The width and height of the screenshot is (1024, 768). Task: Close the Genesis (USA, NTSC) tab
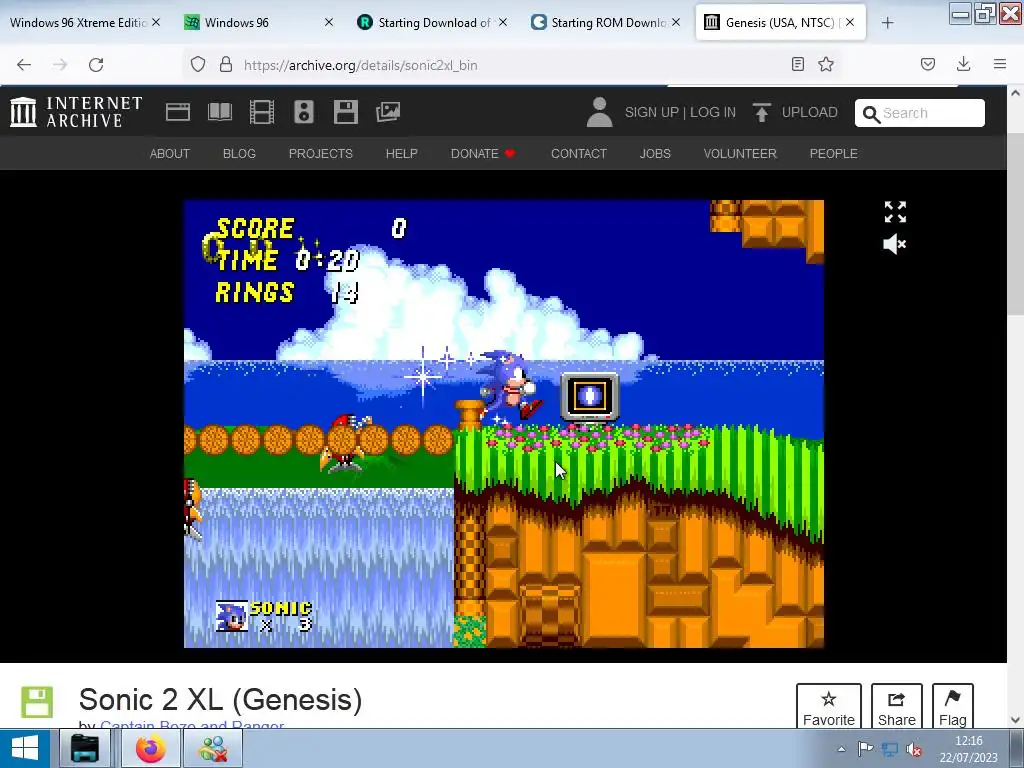[850, 23]
